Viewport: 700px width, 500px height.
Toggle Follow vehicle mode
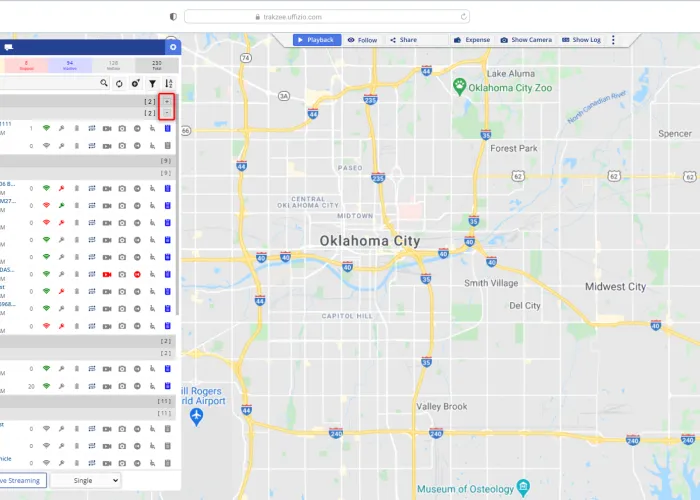362,40
